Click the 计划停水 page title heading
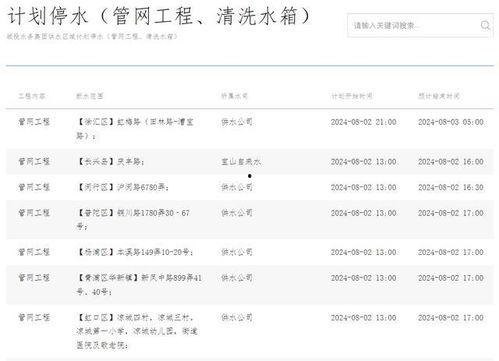499x361 pixels. click(x=159, y=16)
